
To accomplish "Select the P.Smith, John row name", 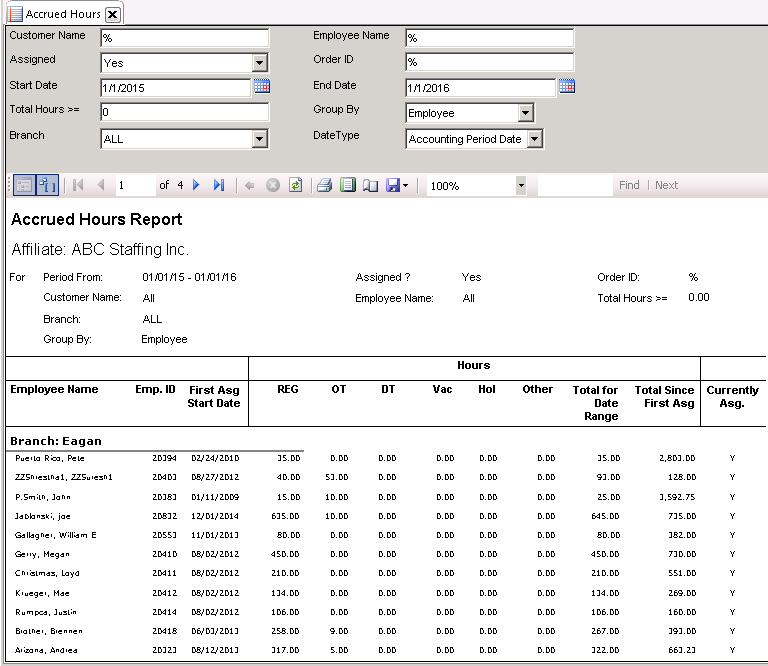I will click(x=43, y=497).
